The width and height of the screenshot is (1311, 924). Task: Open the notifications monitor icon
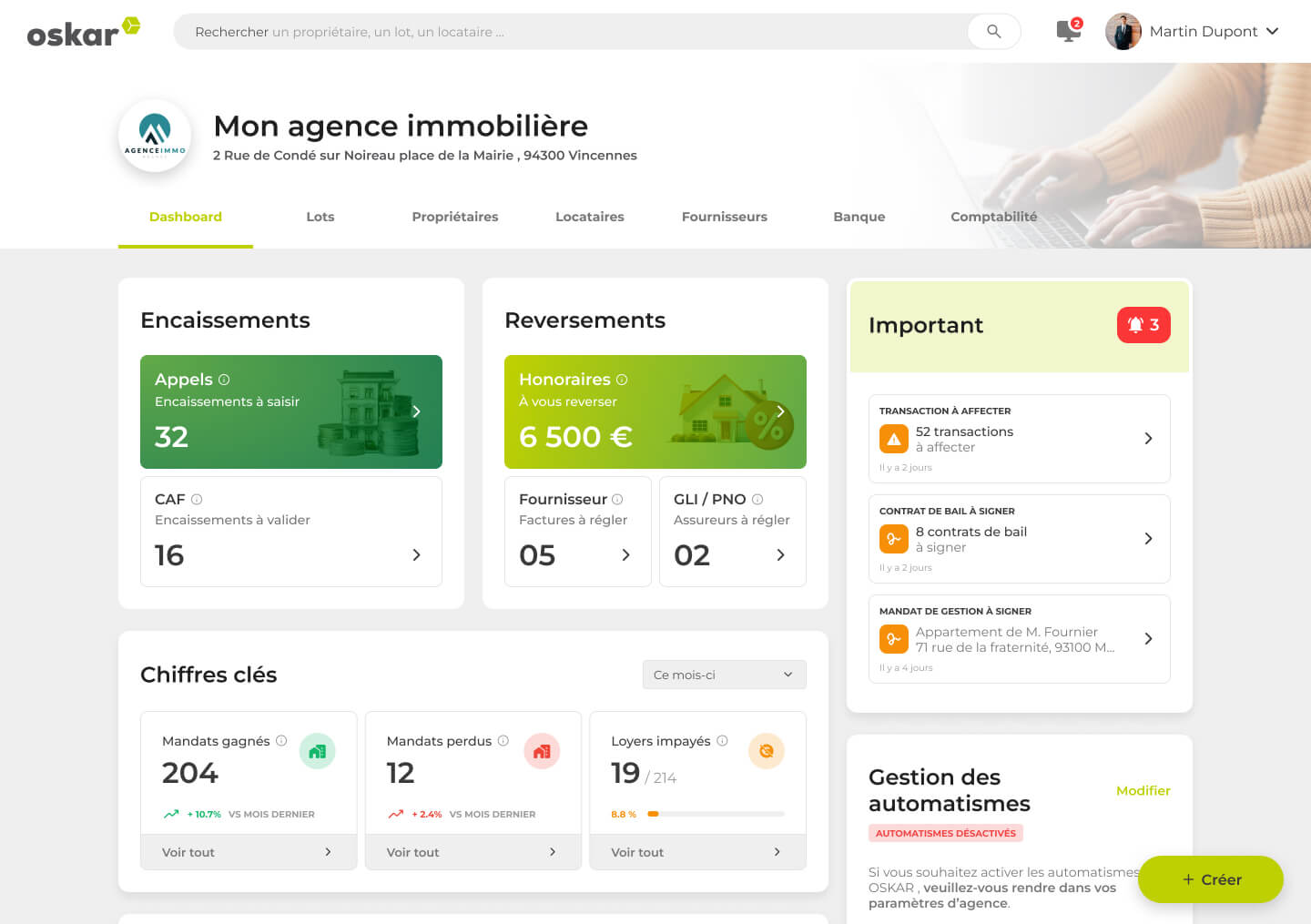tap(1068, 31)
